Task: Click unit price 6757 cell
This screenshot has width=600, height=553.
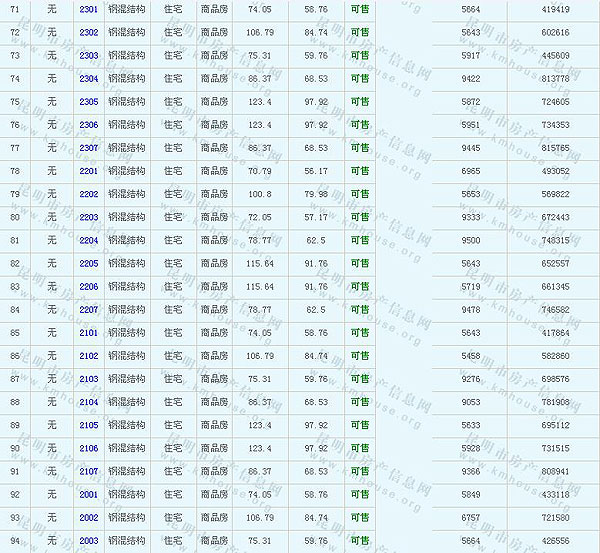Action: pos(471,518)
